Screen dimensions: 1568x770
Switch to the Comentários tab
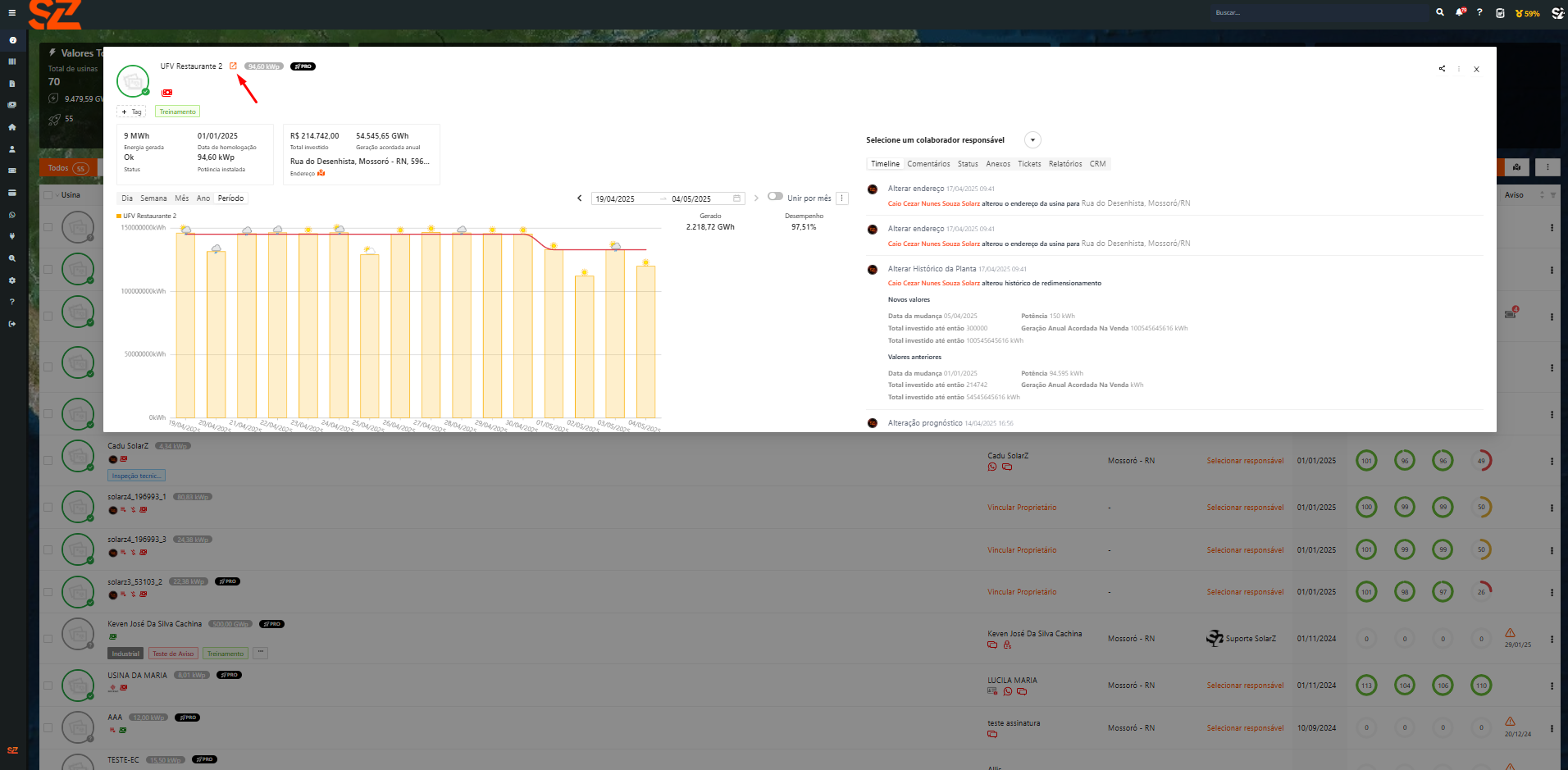point(928,164)
